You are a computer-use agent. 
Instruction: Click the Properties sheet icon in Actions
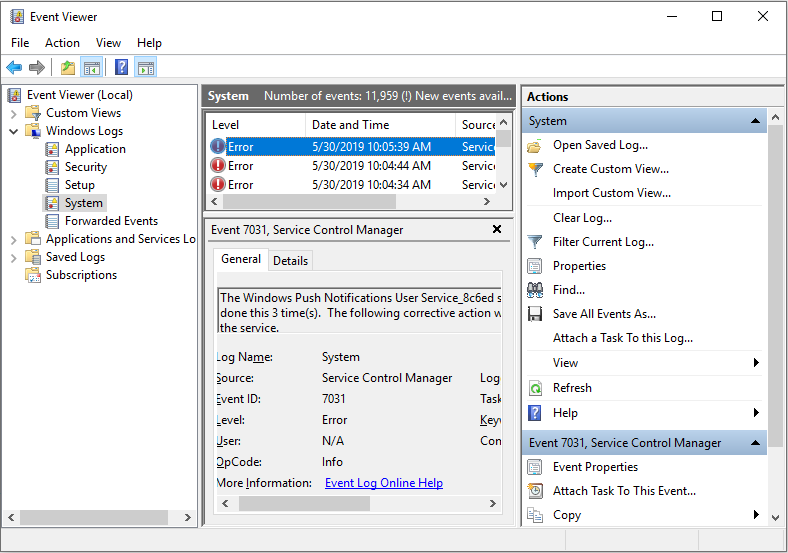[535, 266]
